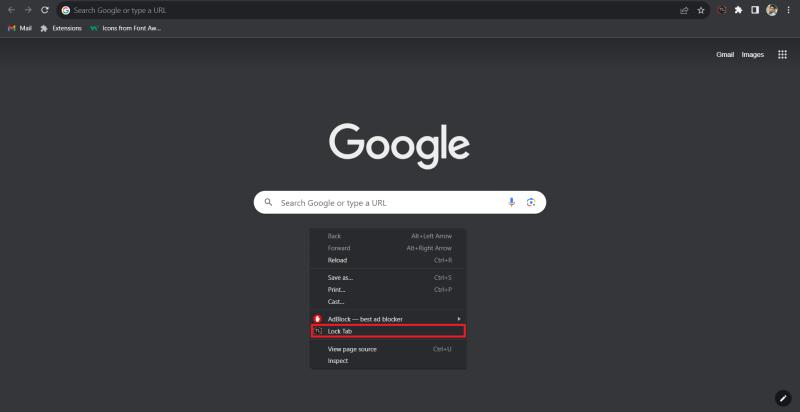Click the AdBlock hand icon in menu
Viewport: 800px width, 412px height.
[x=318, y=319]
